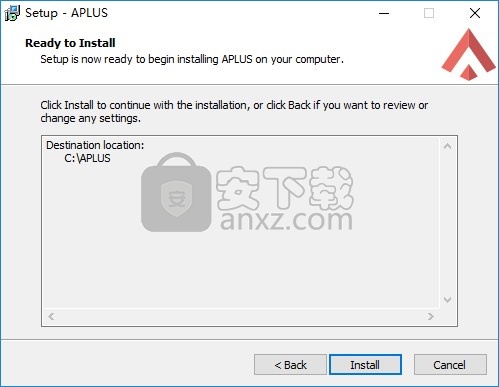499x387 pixels.
Task: Click the vertical scrollbar track in summary box
Action: (448, 223)
